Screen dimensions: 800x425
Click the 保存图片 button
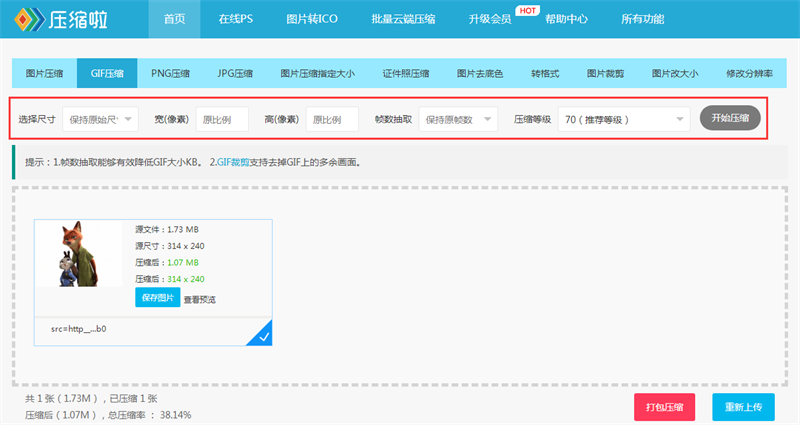158,297
